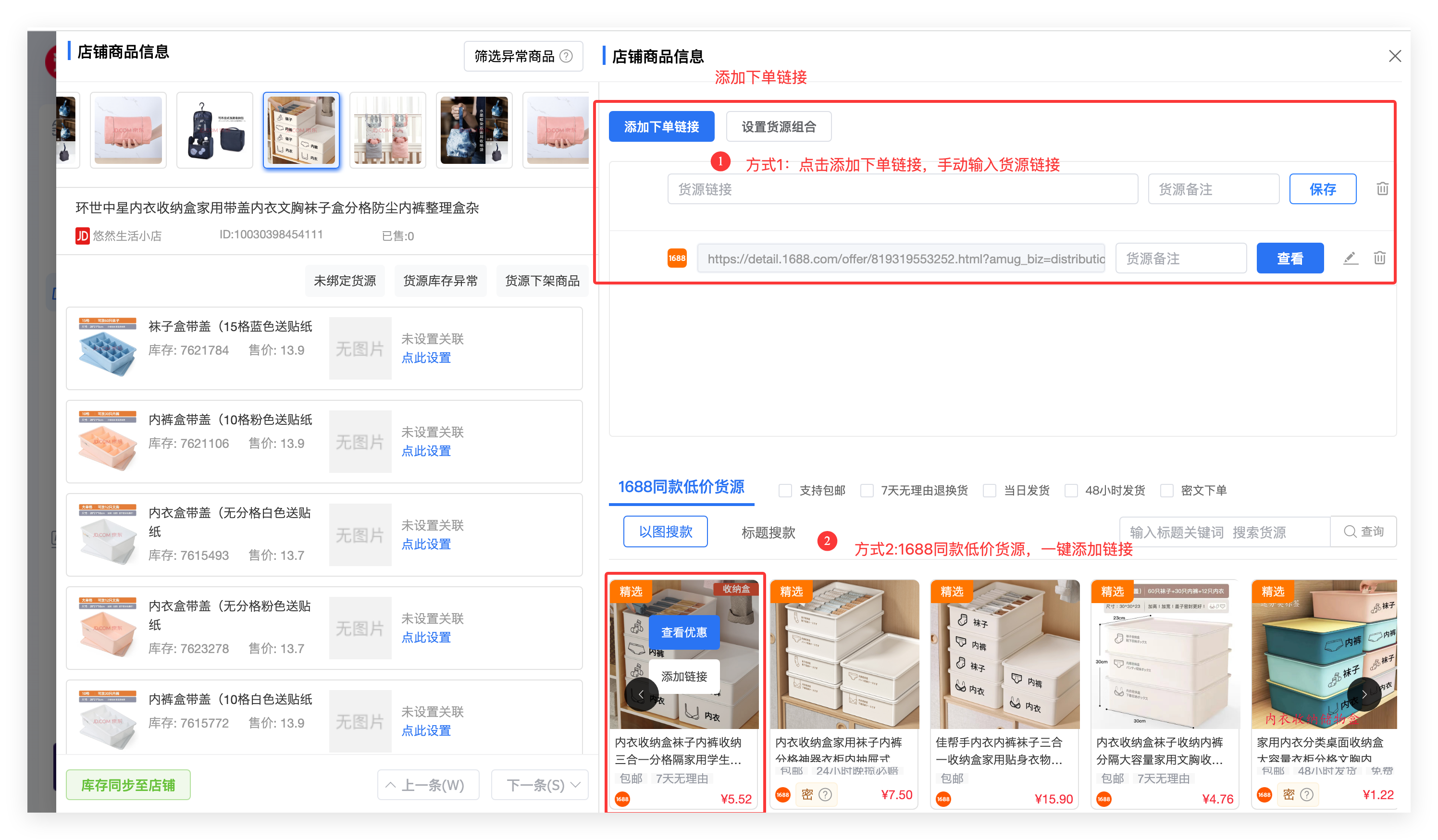
Task: Select the toiletry bag product thumbnail
Action: 214,130
